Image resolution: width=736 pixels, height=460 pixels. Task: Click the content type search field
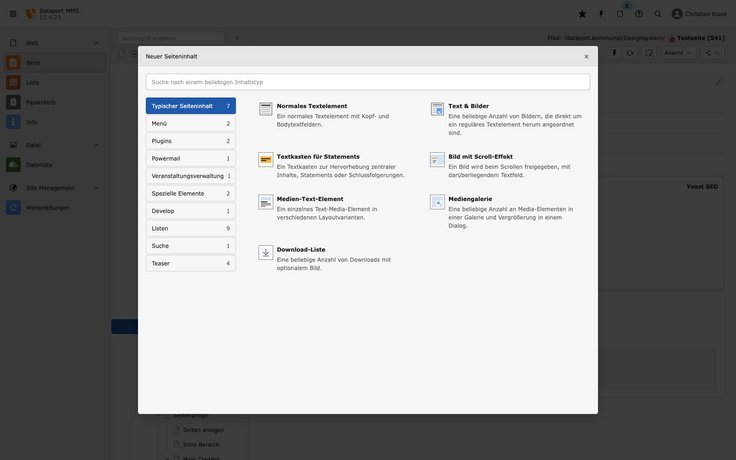point(367,82)
